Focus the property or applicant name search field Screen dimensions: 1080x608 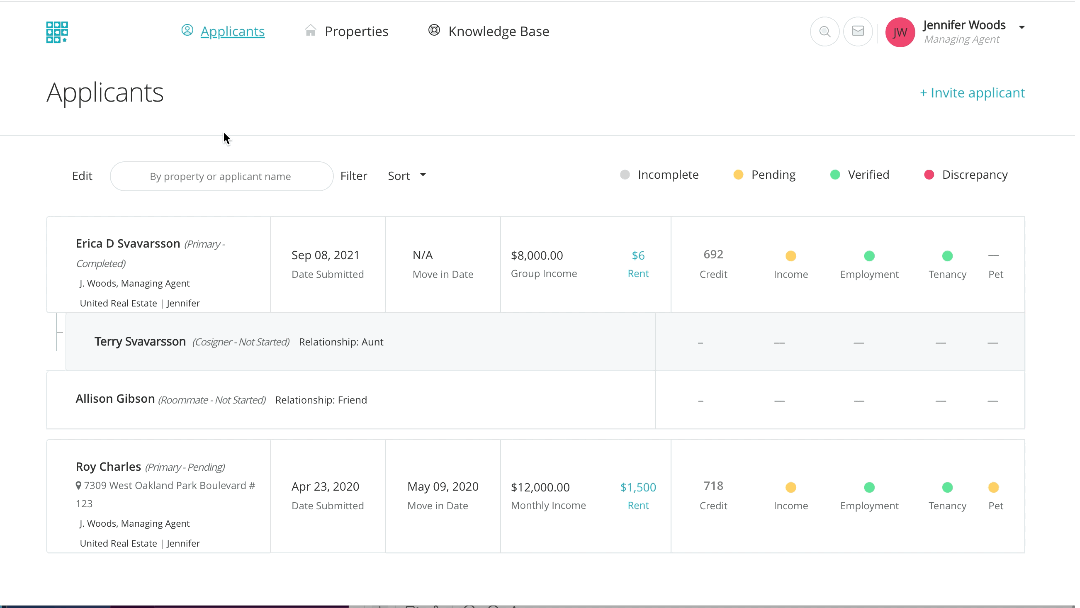click(221, 176)
